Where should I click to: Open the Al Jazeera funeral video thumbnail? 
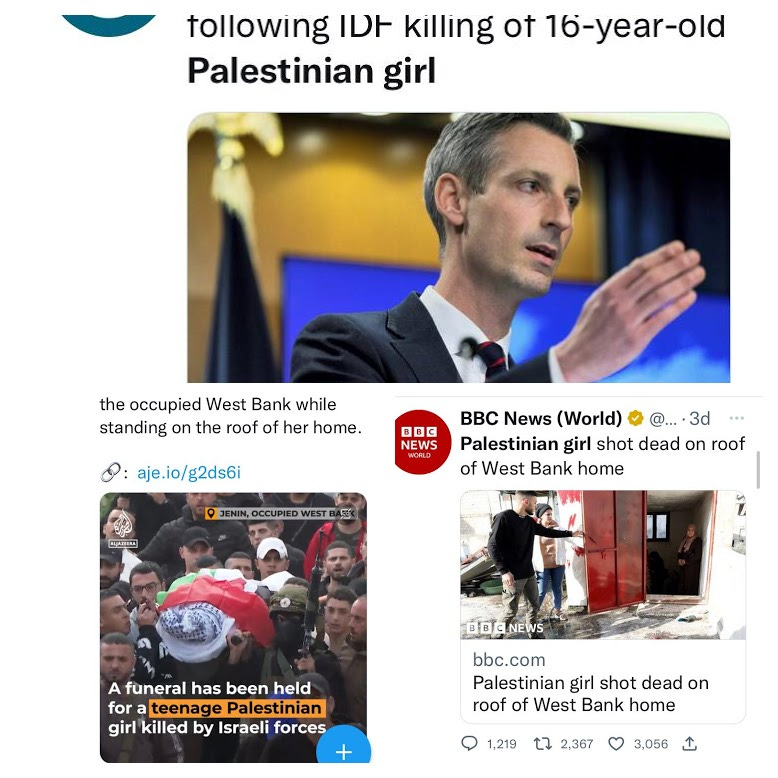(233, 627)
